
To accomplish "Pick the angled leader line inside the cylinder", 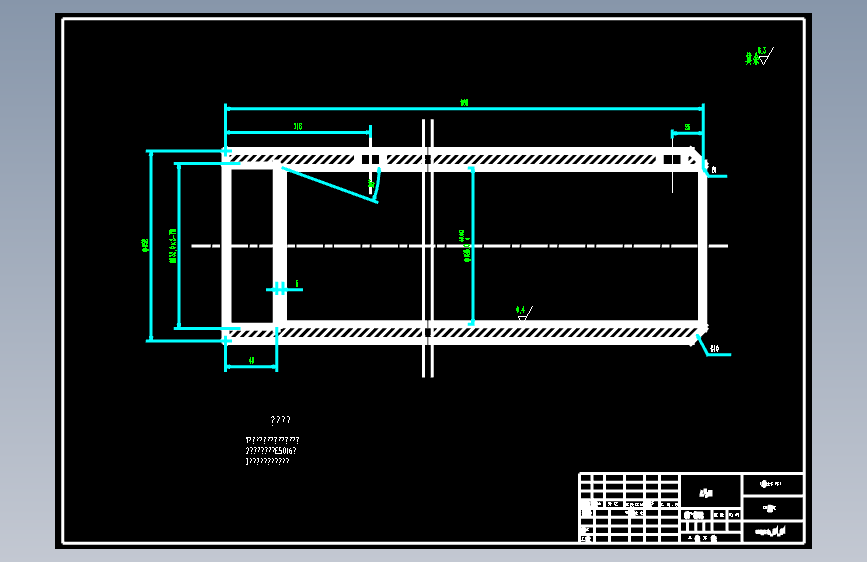I will (x=330, y=185).
